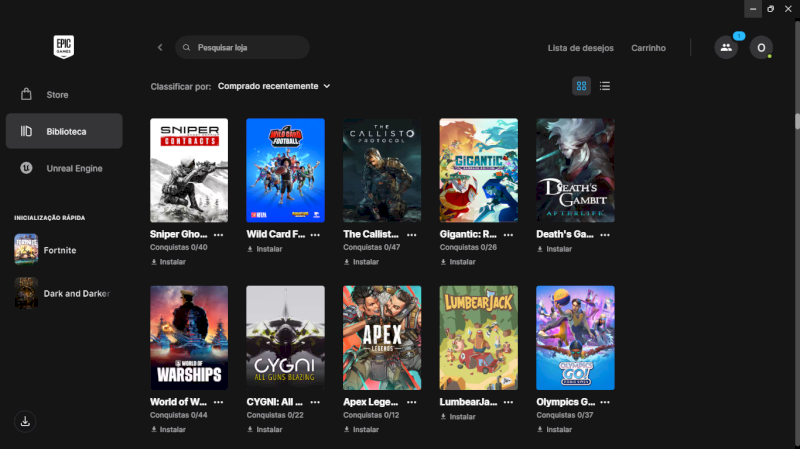
Task: Open the Store tab
Action: [x=57, y=95]
